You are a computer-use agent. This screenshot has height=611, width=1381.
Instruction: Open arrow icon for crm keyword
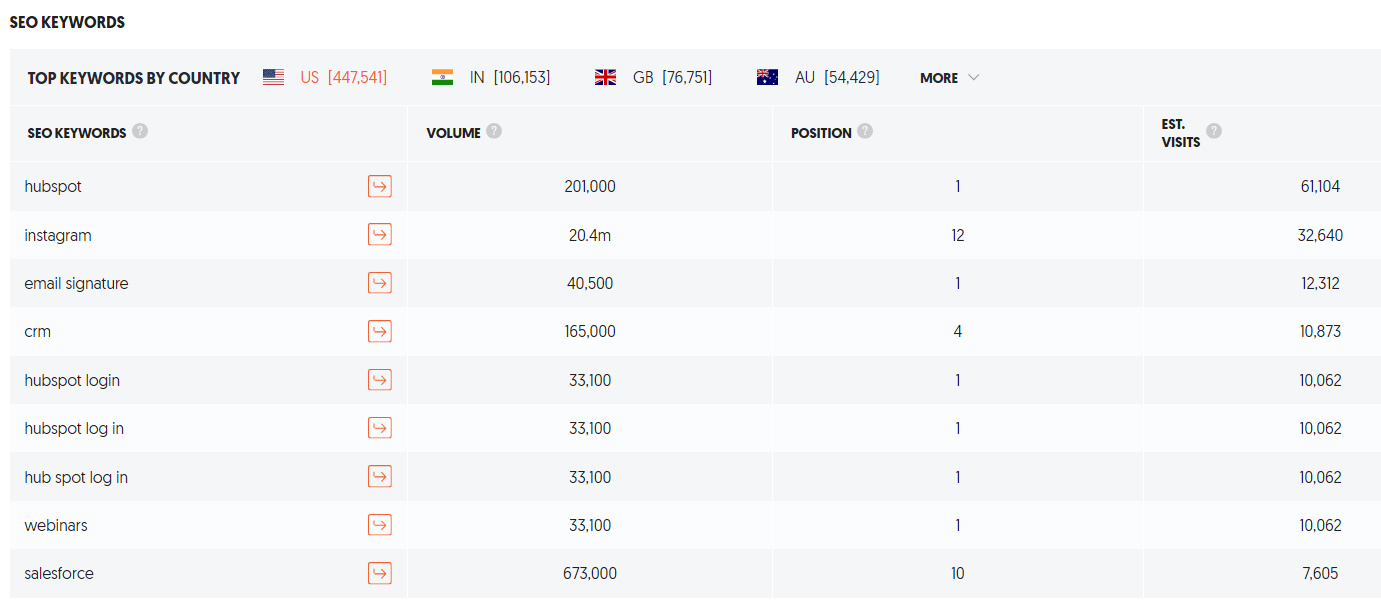379,331
